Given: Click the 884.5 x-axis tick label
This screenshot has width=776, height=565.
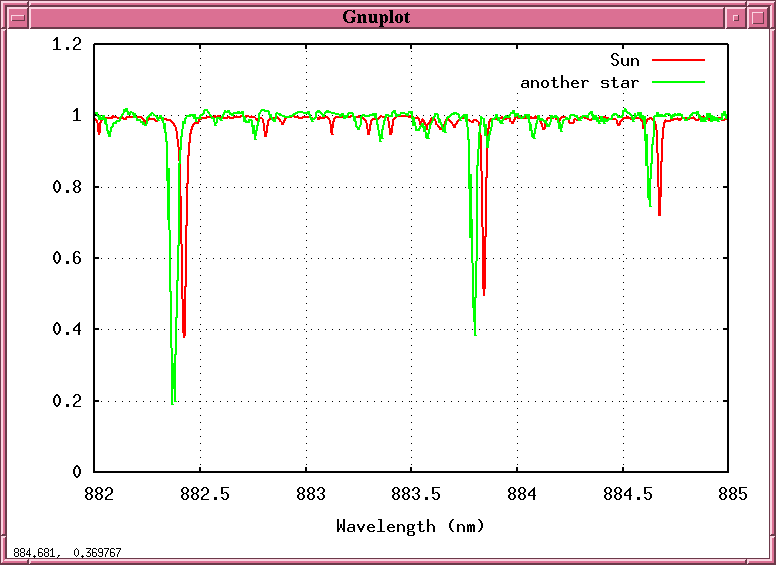Looking at the screenshot, I should coord(622,493).
